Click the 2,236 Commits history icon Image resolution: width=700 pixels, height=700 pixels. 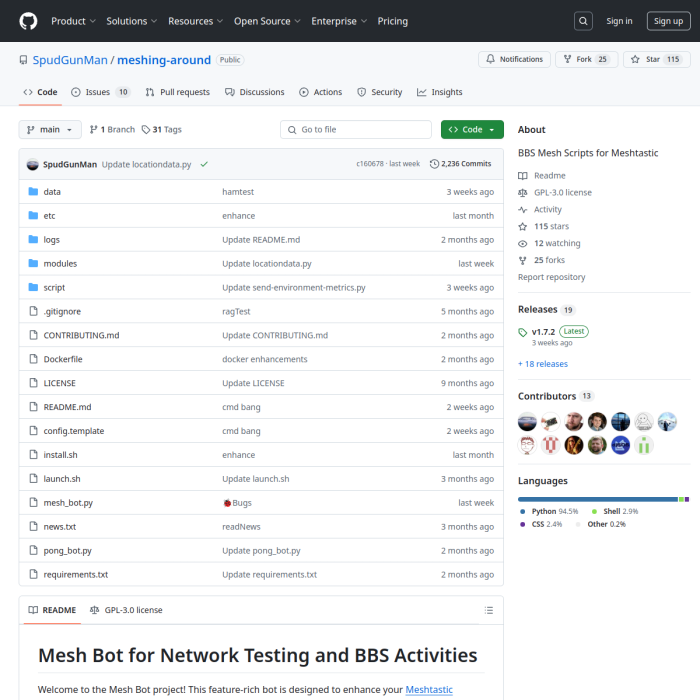pyautogui.click(x=435, y=164)
